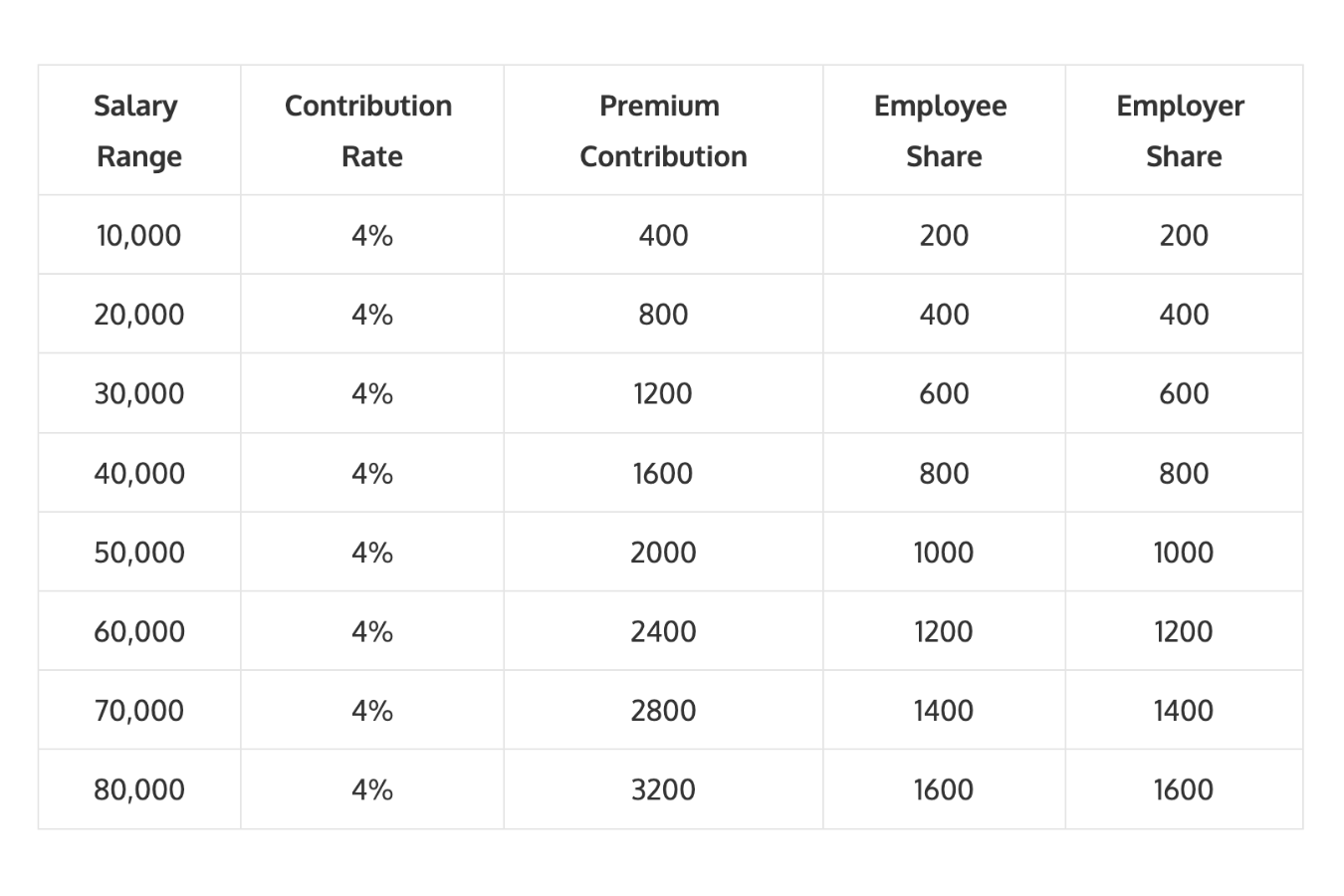Click the 30,000 salary range cell
The image size is (1344, 896).
138,393
